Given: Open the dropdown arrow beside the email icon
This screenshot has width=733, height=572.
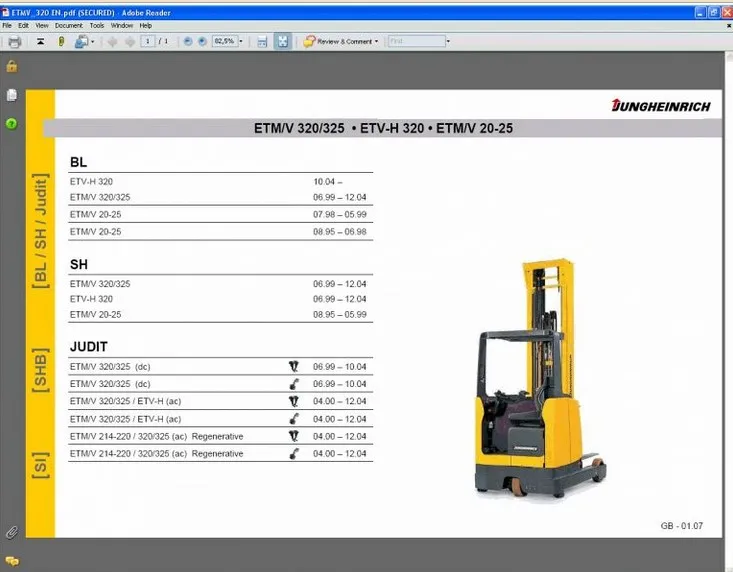Looking at the screenshot, I should (93, 42).
